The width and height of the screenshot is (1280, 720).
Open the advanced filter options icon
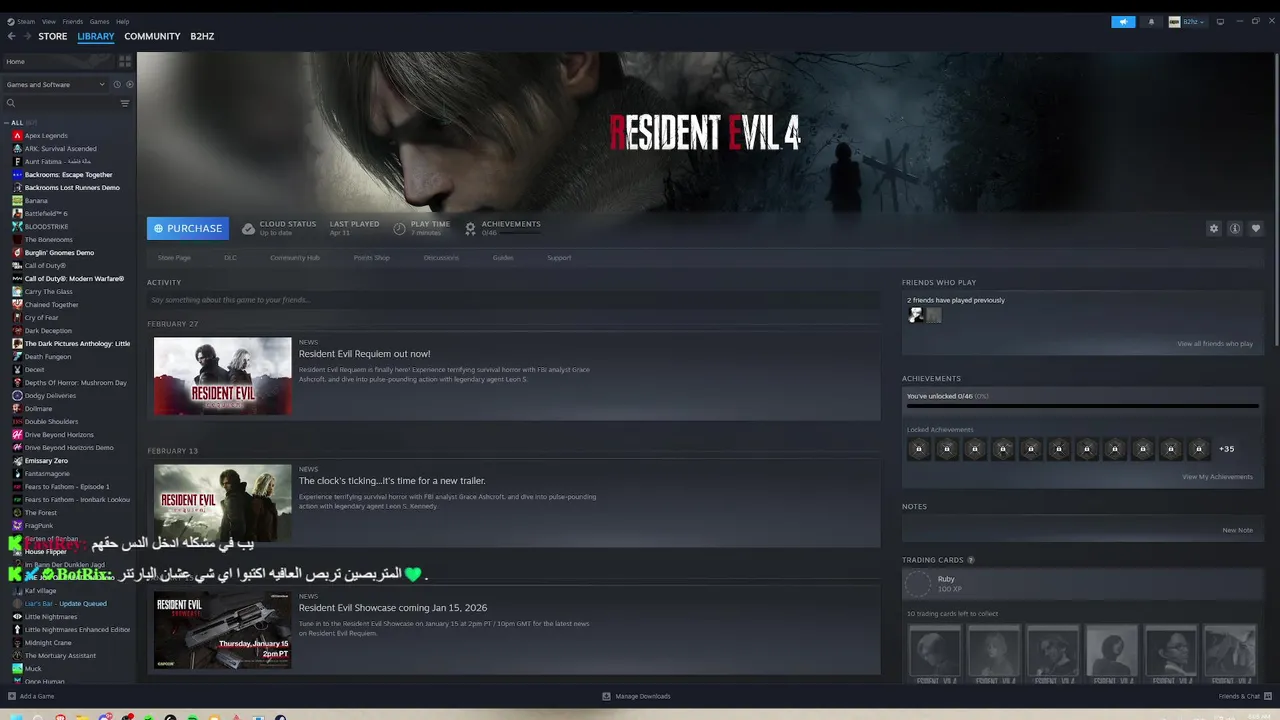tap(125, 103)
